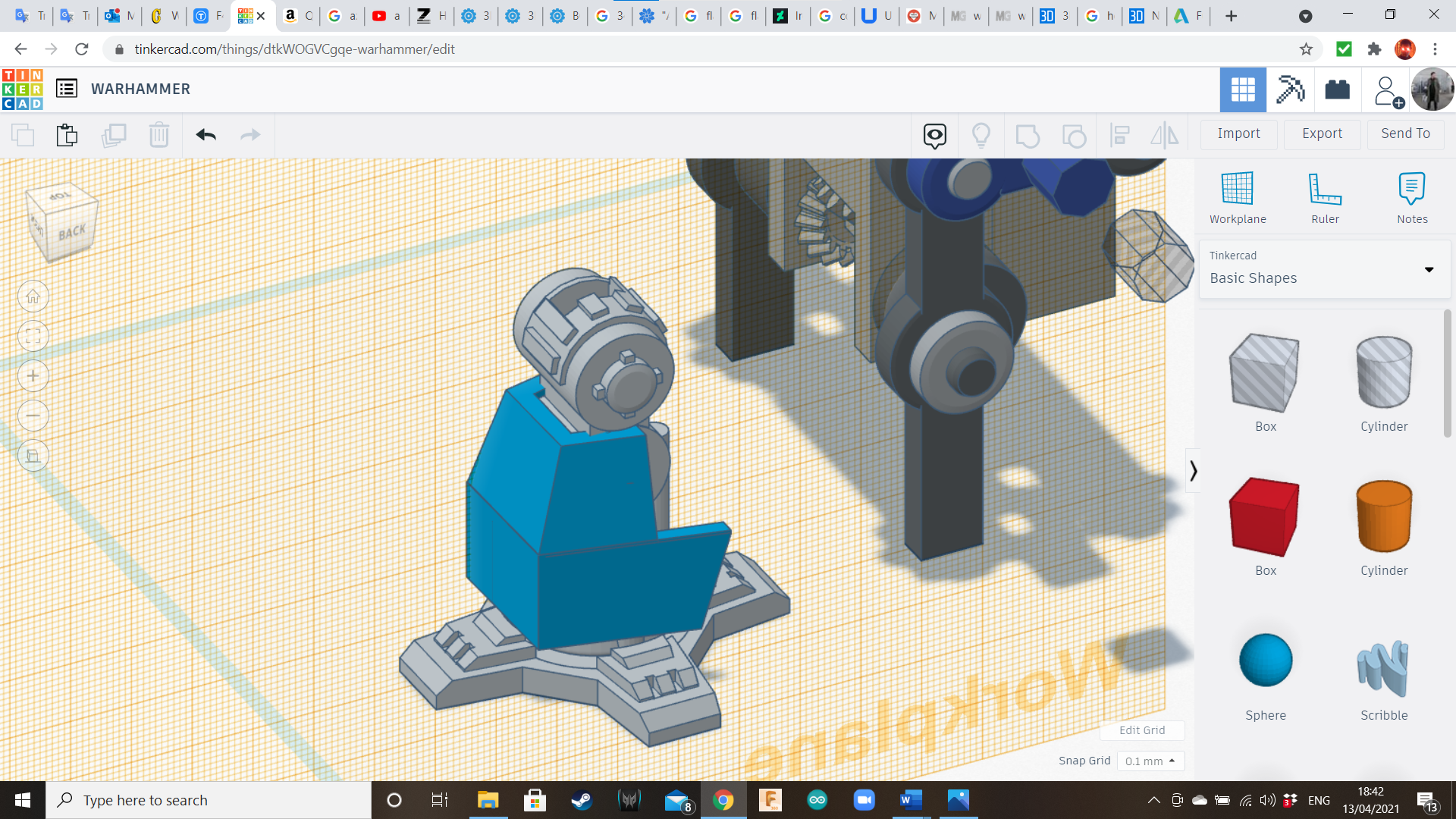Click the Import button
1456x819 pixels.
(1238, 133)
